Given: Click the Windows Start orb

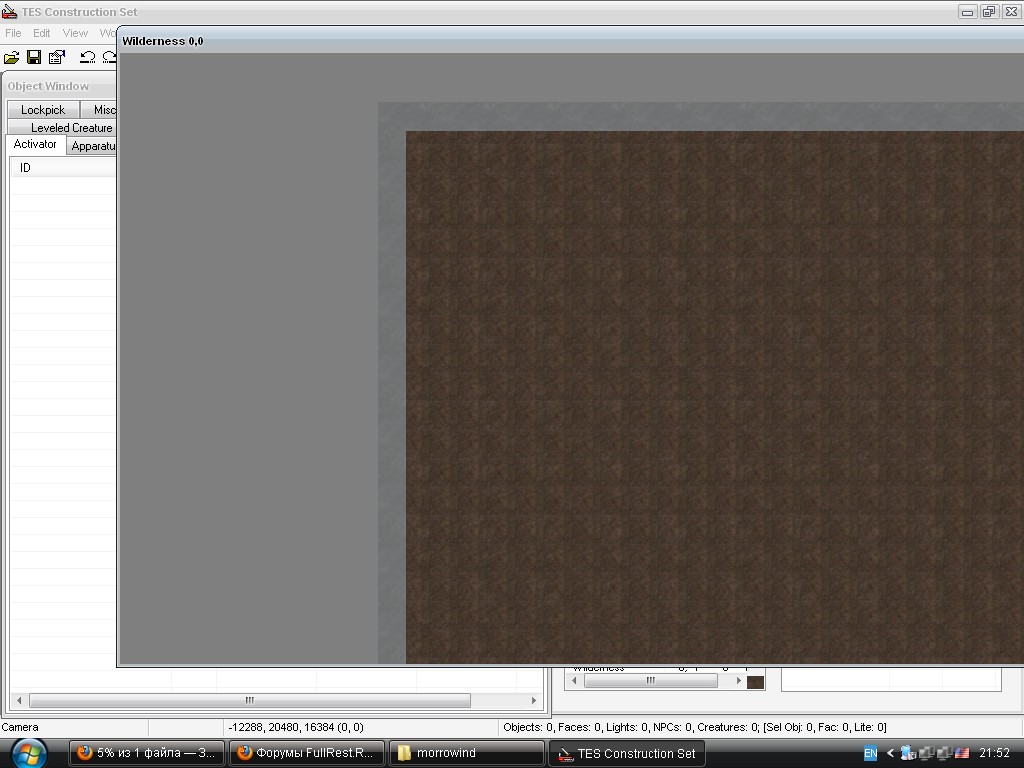Looking at the screenshot, I should point(28,752).
